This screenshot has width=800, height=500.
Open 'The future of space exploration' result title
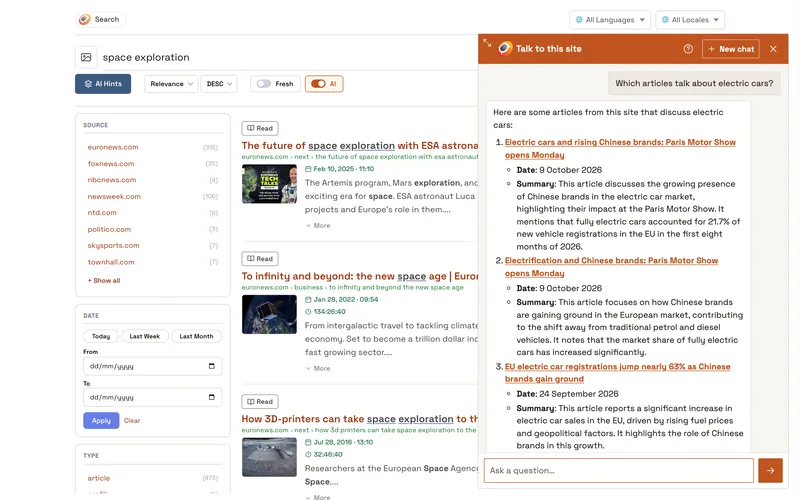click(x=360, y=146)
